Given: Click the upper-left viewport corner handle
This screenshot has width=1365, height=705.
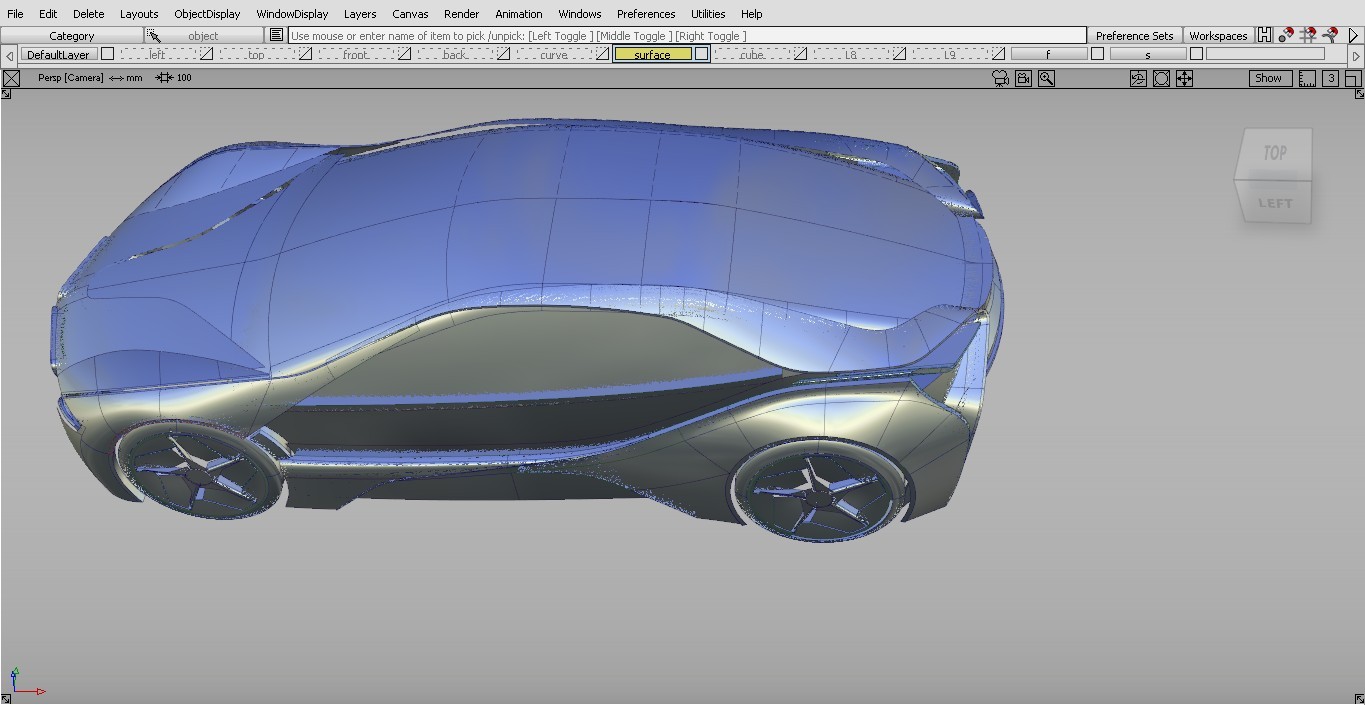Looking at the screenshot, I should [6, 94].
